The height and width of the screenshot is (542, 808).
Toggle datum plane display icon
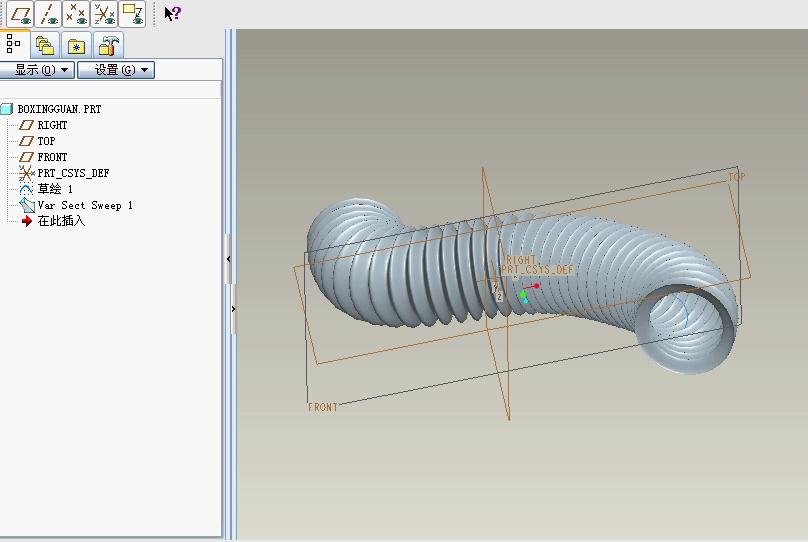coord(21,14)
